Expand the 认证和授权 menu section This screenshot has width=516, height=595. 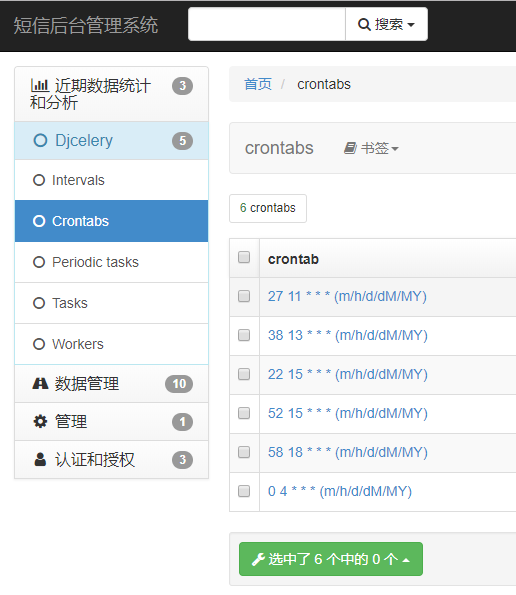click(x=112, y=460)
